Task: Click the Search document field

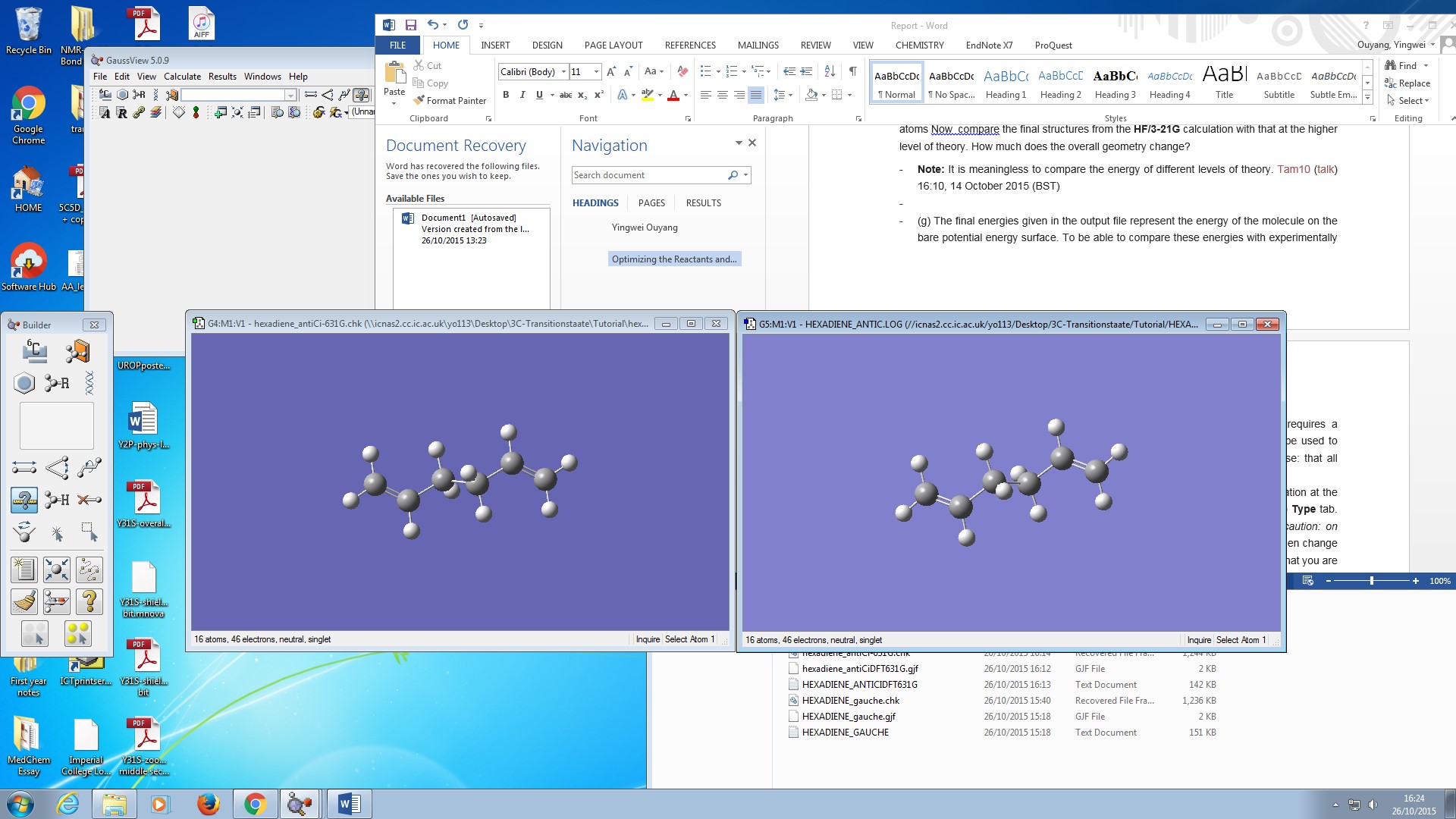Action: coord(647,175)
